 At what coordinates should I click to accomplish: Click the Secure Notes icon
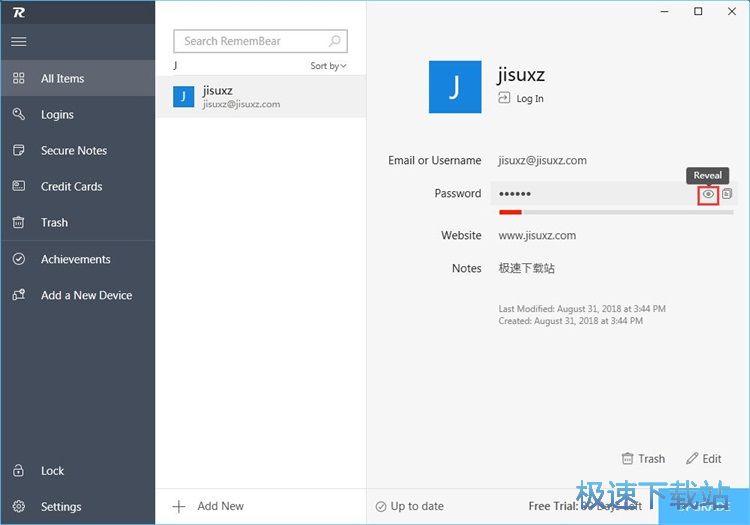19,150
